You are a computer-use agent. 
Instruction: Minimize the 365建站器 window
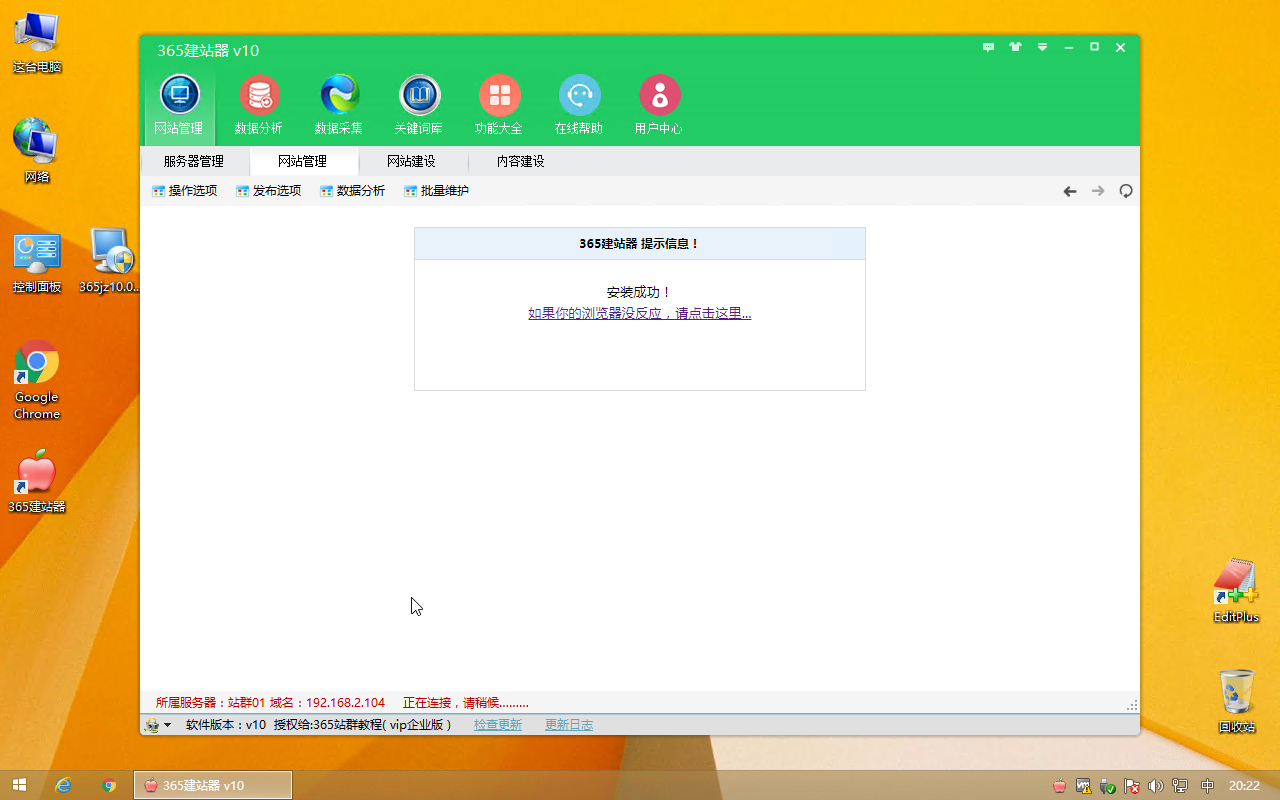[x=1069, y=47]
